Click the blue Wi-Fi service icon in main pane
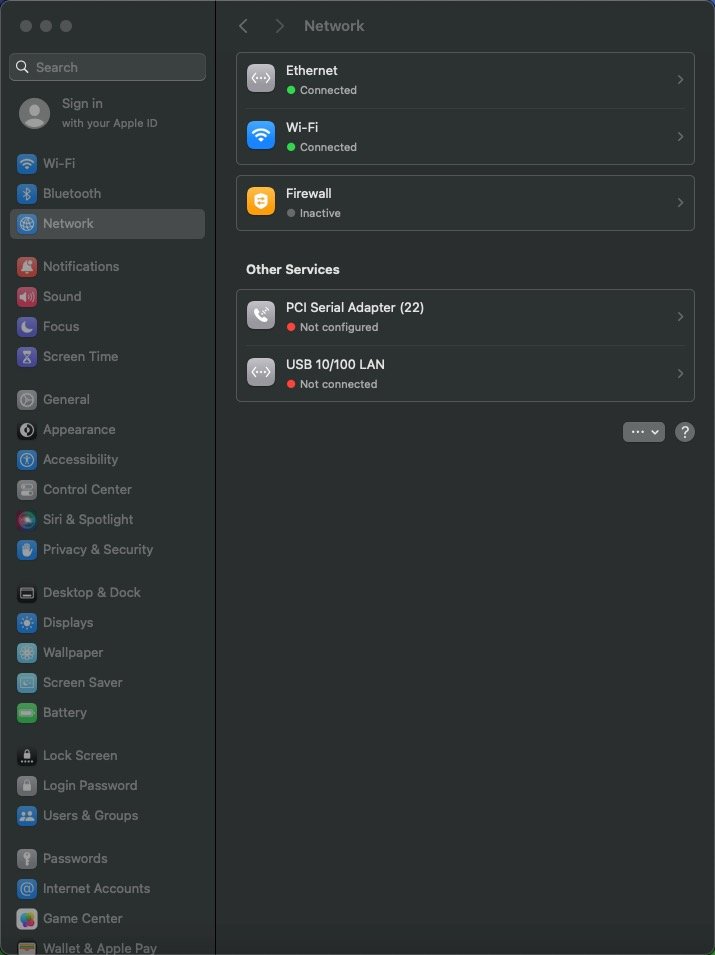Screen dimensions: 715x955 [x=261, y=135]
